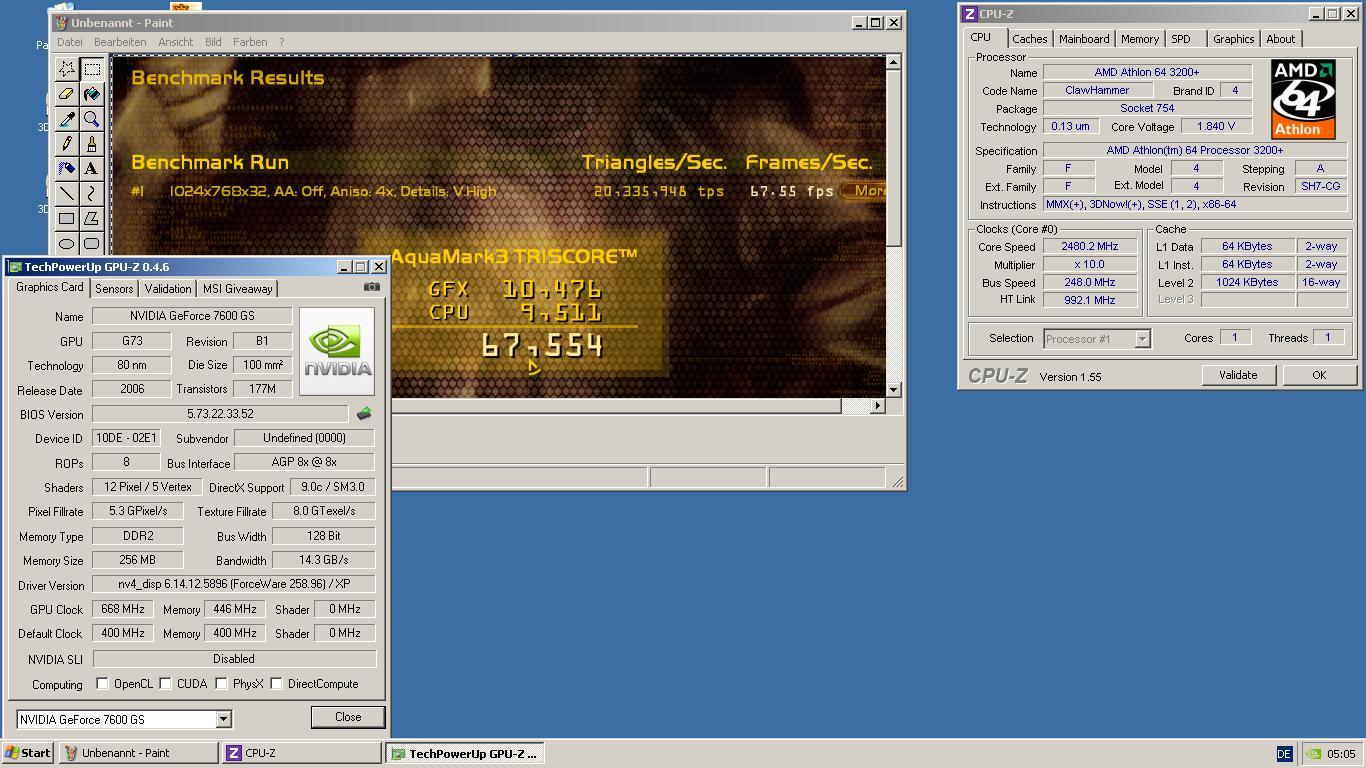This screenshot has width=1366, height=768.
Task: Pick the Rectangle shape tool
Action: coord(66,219)
